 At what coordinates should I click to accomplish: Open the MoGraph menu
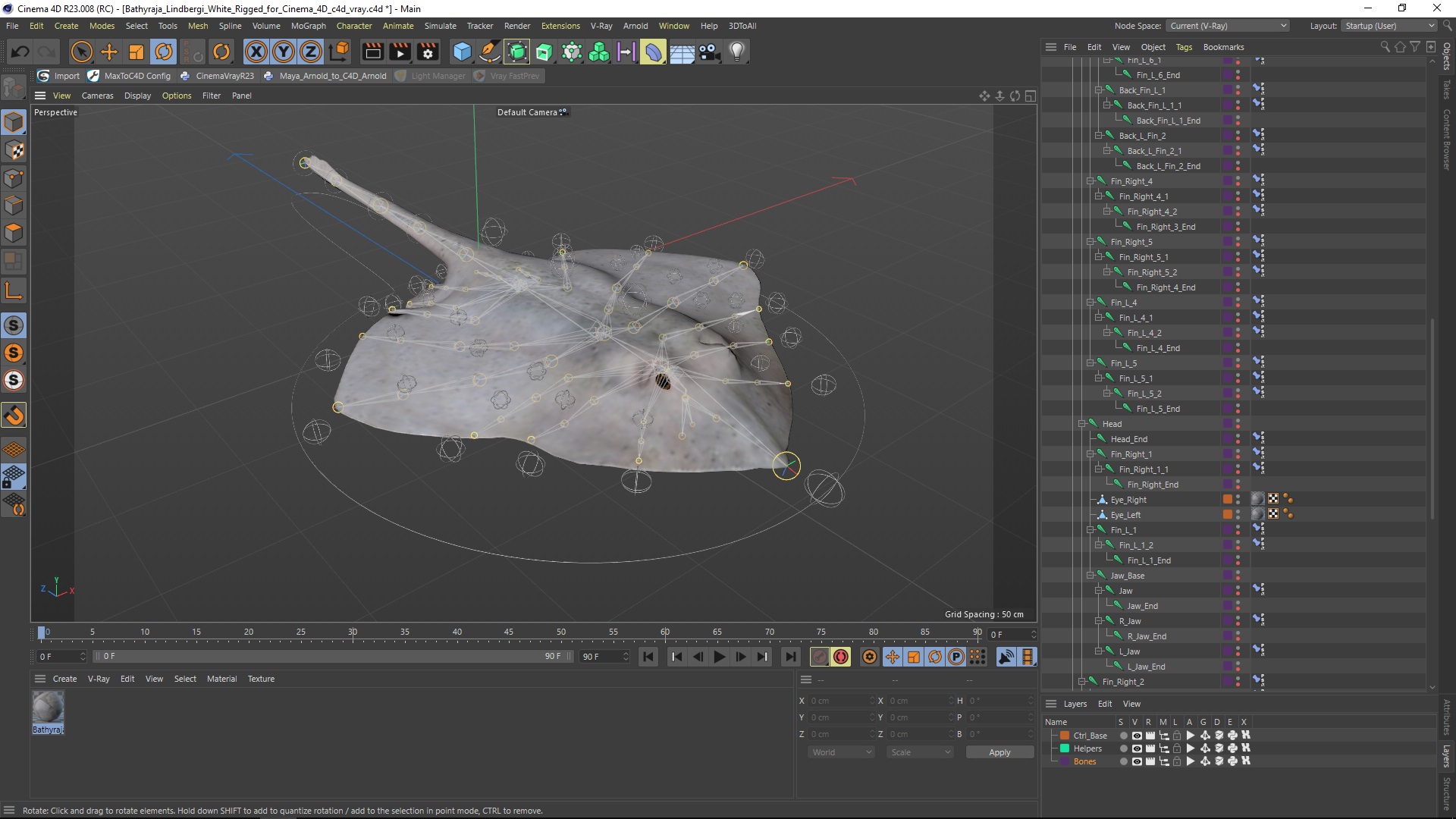point(309,26)
